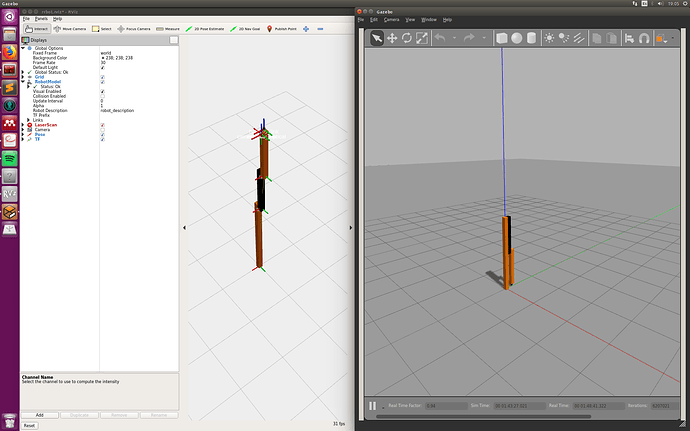Open the RViz Panels menu
The width and height of the screenshot is (690, 431).
[41, 19]
